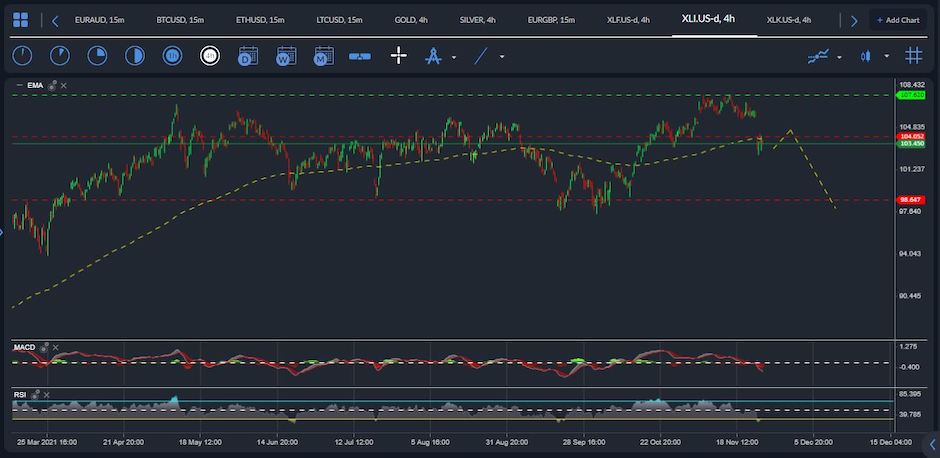Remove the MACD indicator with its X
This screenshot has height=458, width=940.
[x=56, y=348]
